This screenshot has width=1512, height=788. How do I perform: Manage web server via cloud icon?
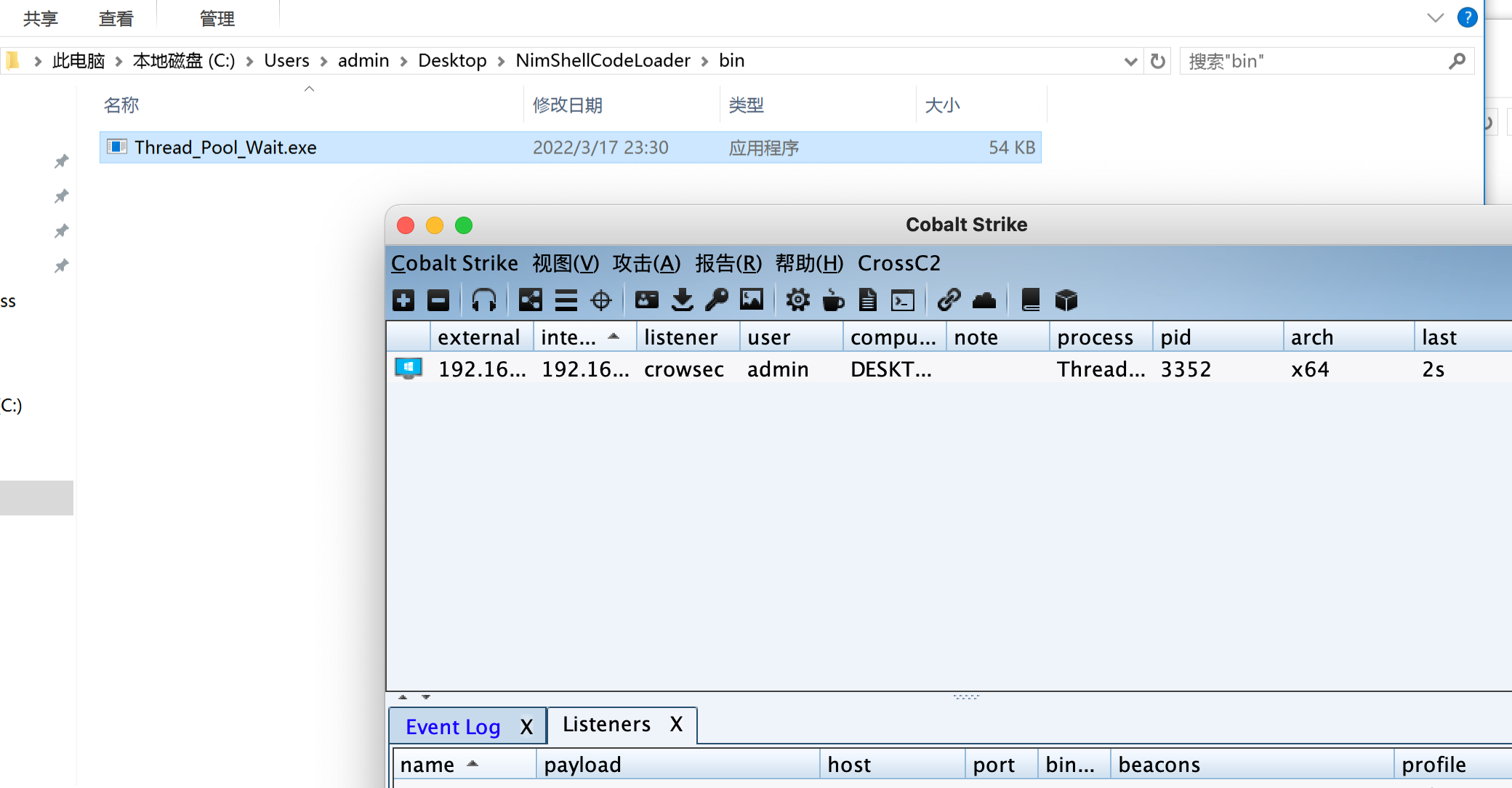pyautogui.click(x=984, y=300)
